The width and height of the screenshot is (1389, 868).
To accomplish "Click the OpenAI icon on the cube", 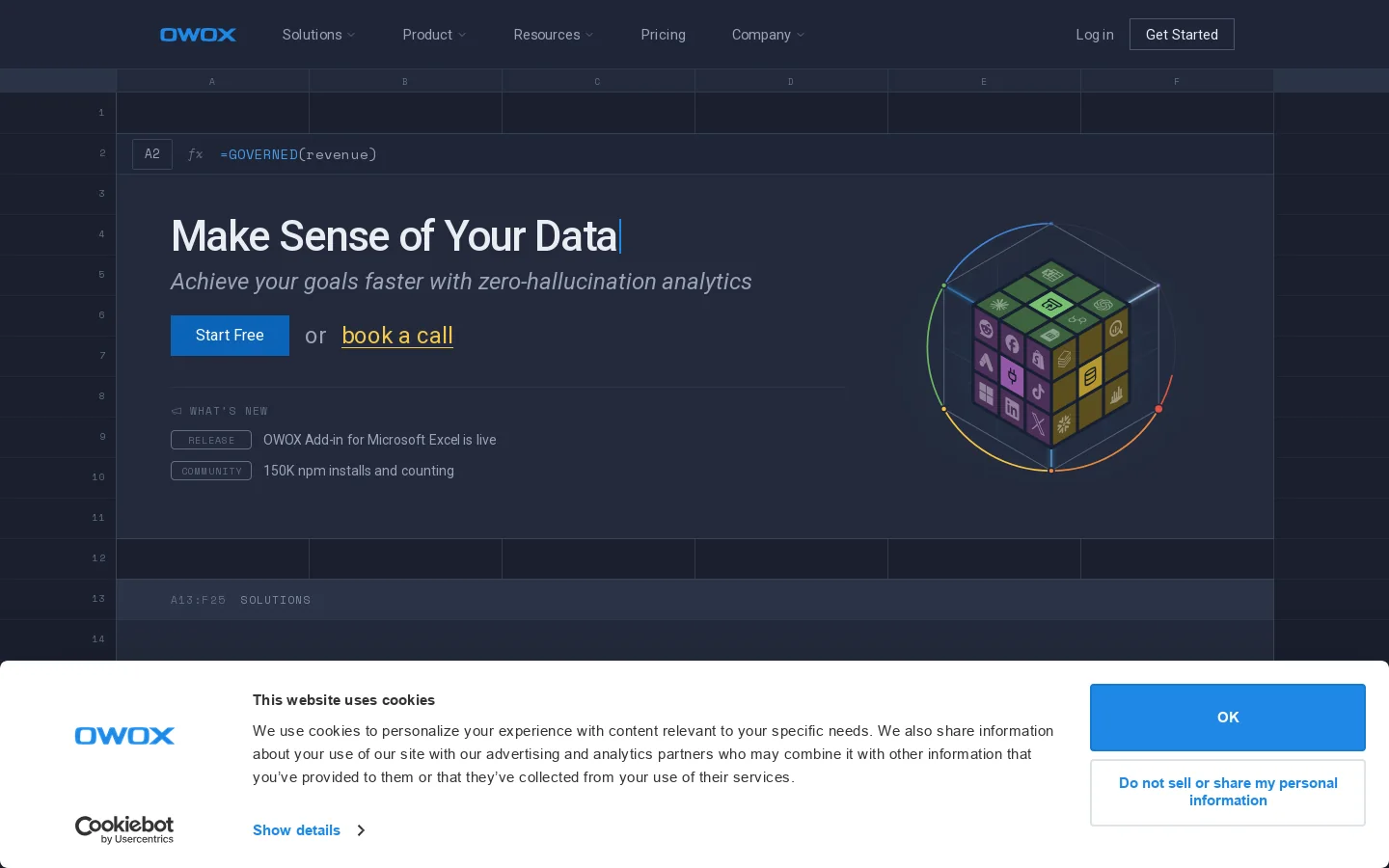I will pos(1103,304).
